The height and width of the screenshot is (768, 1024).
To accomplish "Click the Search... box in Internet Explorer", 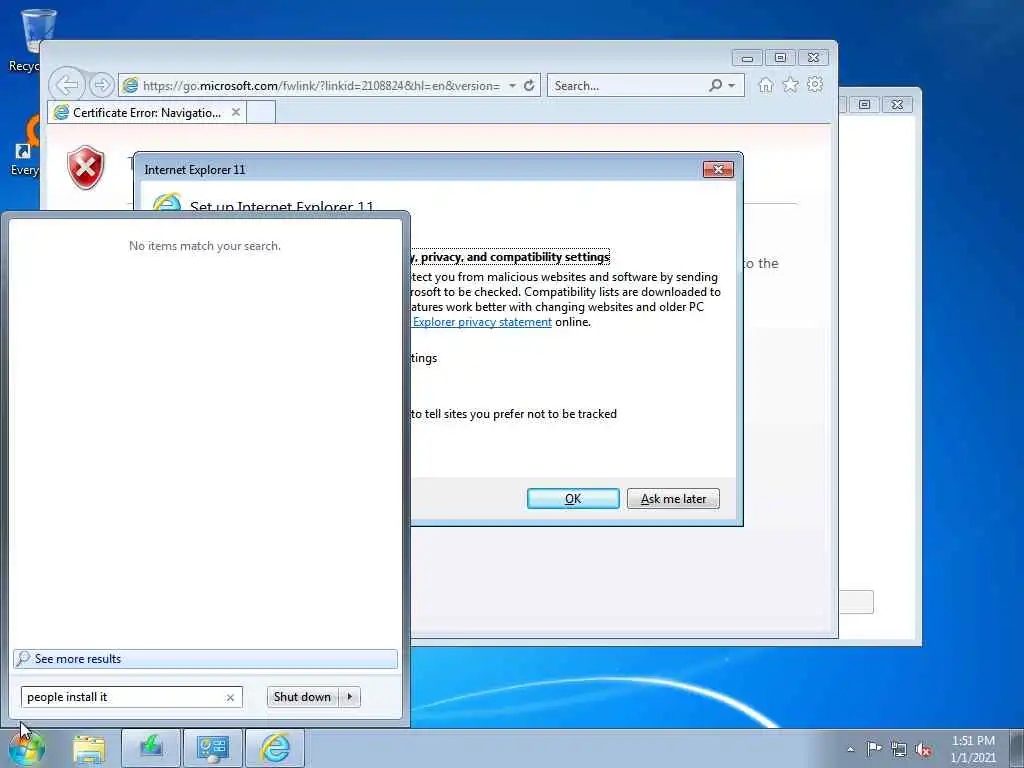I will click(627, 86).
